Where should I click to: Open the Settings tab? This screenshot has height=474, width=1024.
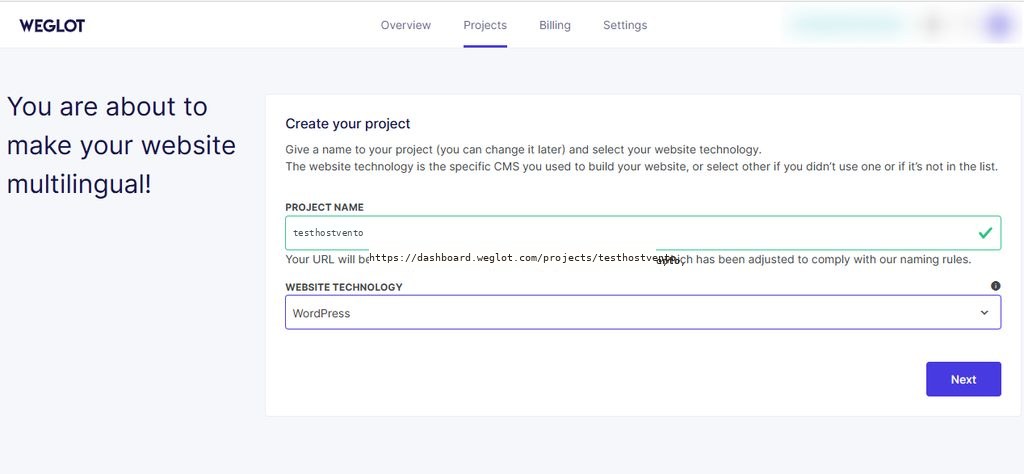coord(625,25)
